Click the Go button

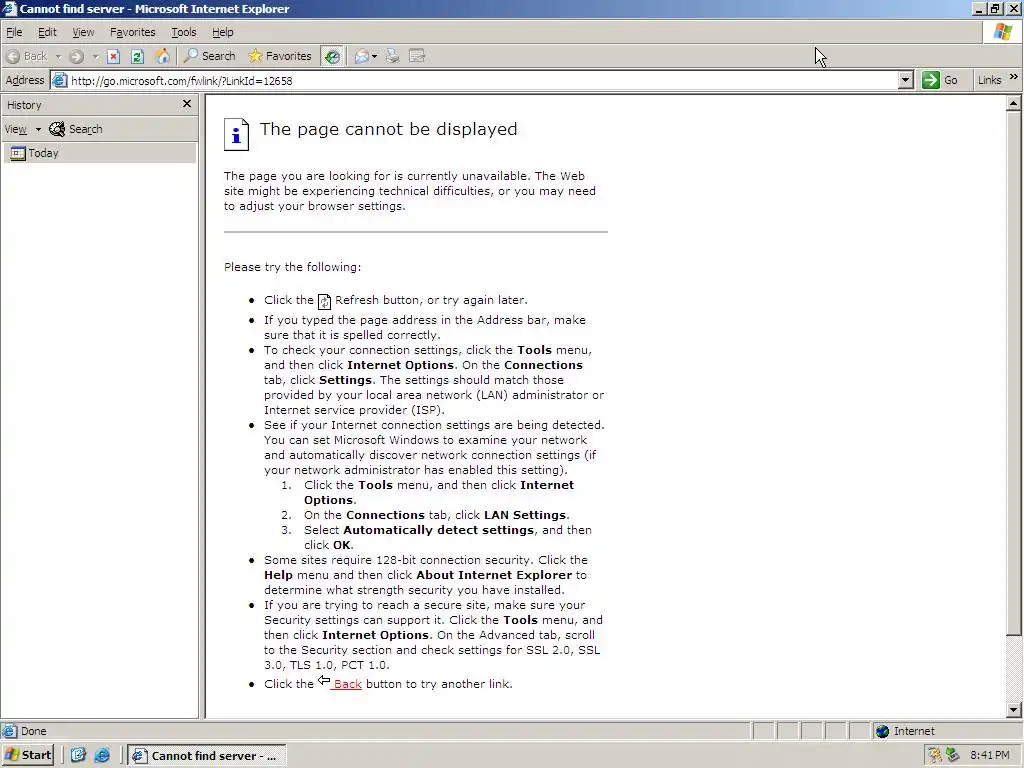(x=940, y=80)
